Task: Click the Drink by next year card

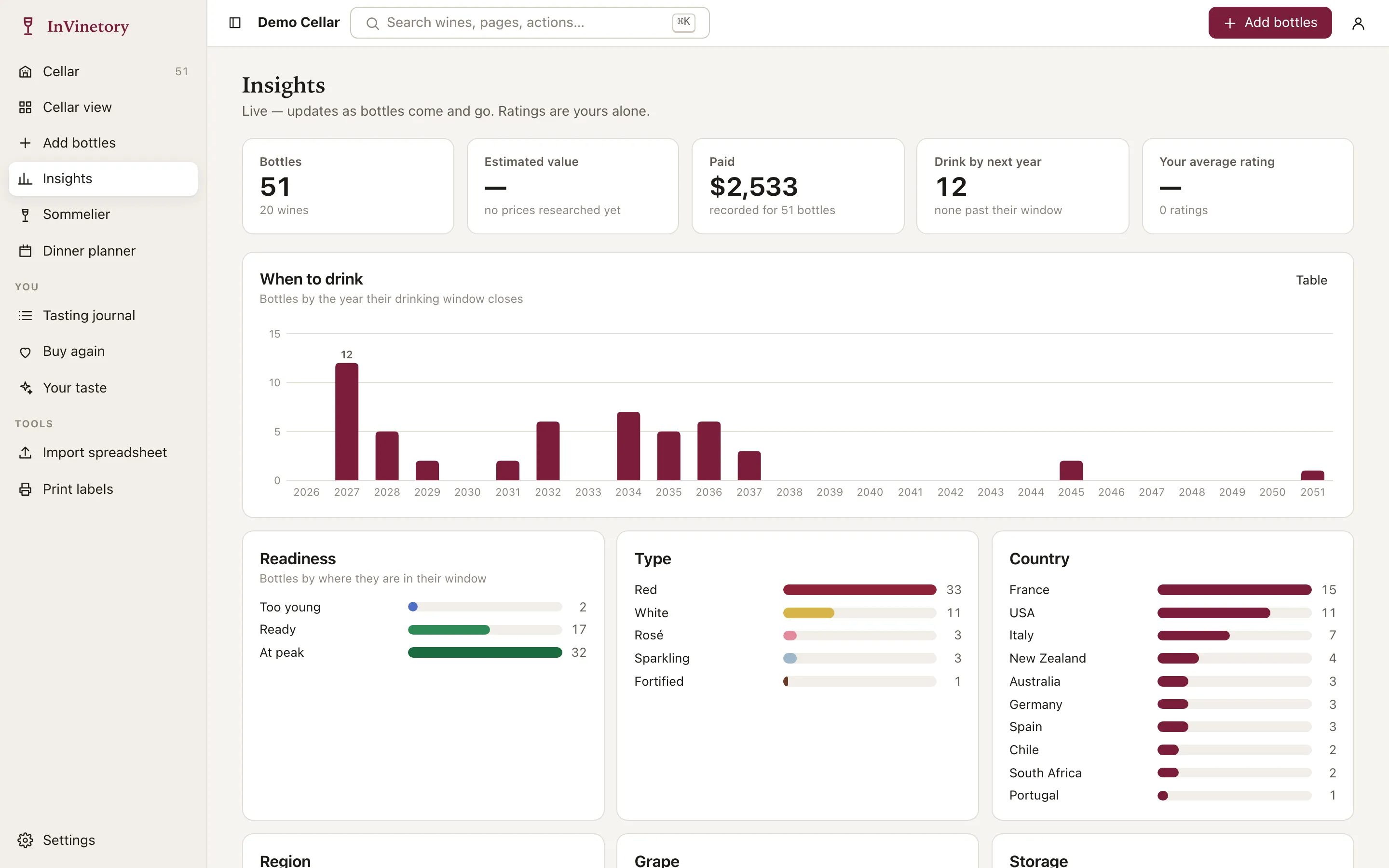Action: tap(1023, 186)
